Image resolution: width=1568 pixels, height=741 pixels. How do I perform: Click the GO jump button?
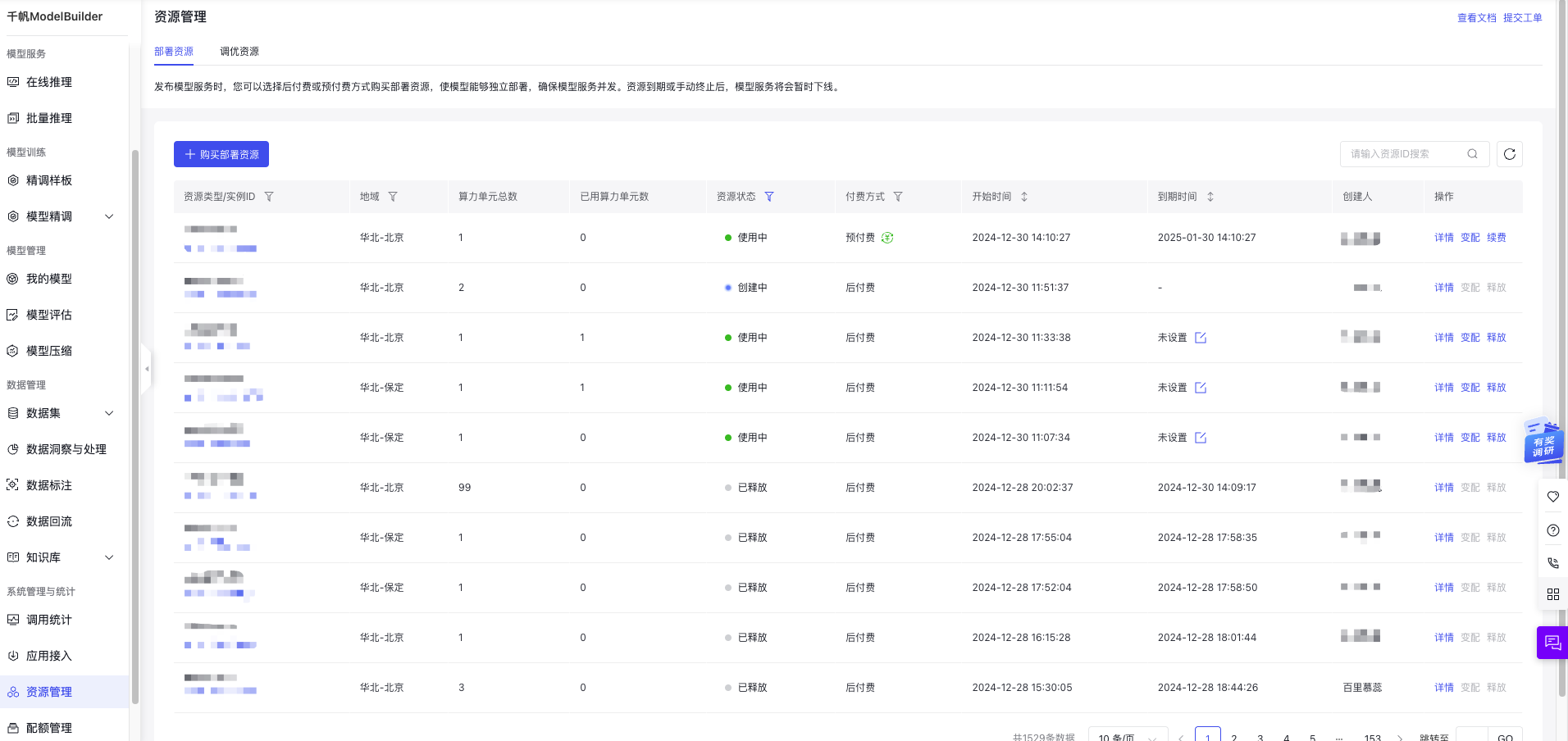point(1506,736)
